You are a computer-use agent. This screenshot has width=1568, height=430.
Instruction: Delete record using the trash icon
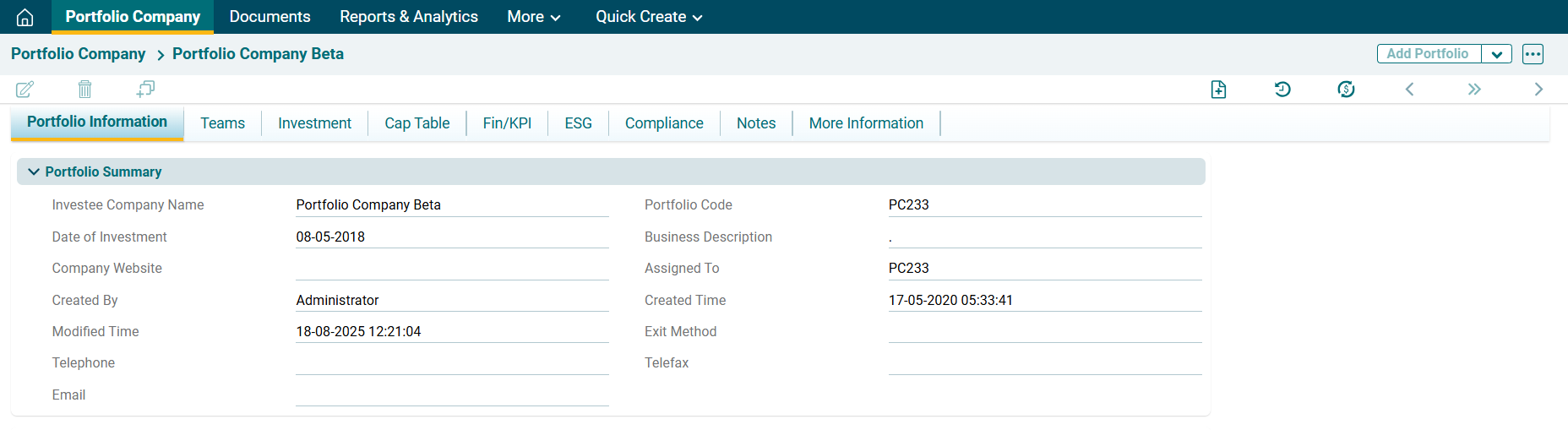point(84,89)
